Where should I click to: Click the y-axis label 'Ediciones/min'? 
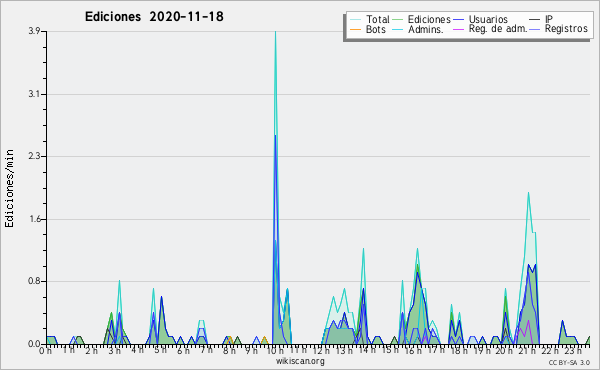point(9,188)
